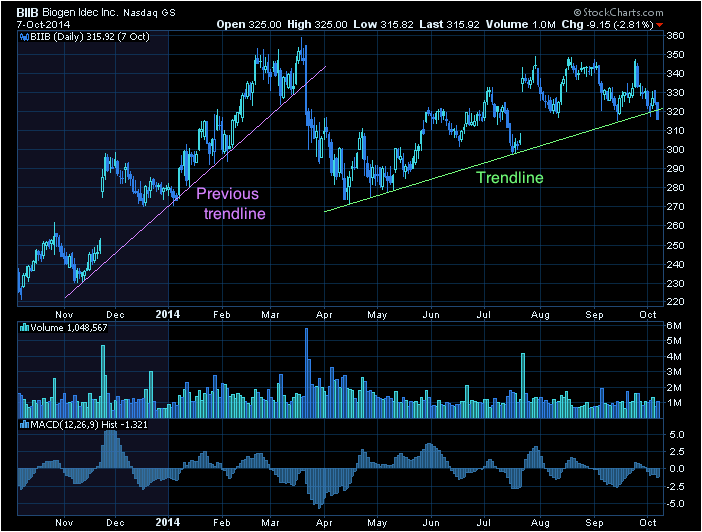Click the 350 price axis label
Viewport: 702px width, 532px height.
tap(676, 55)
